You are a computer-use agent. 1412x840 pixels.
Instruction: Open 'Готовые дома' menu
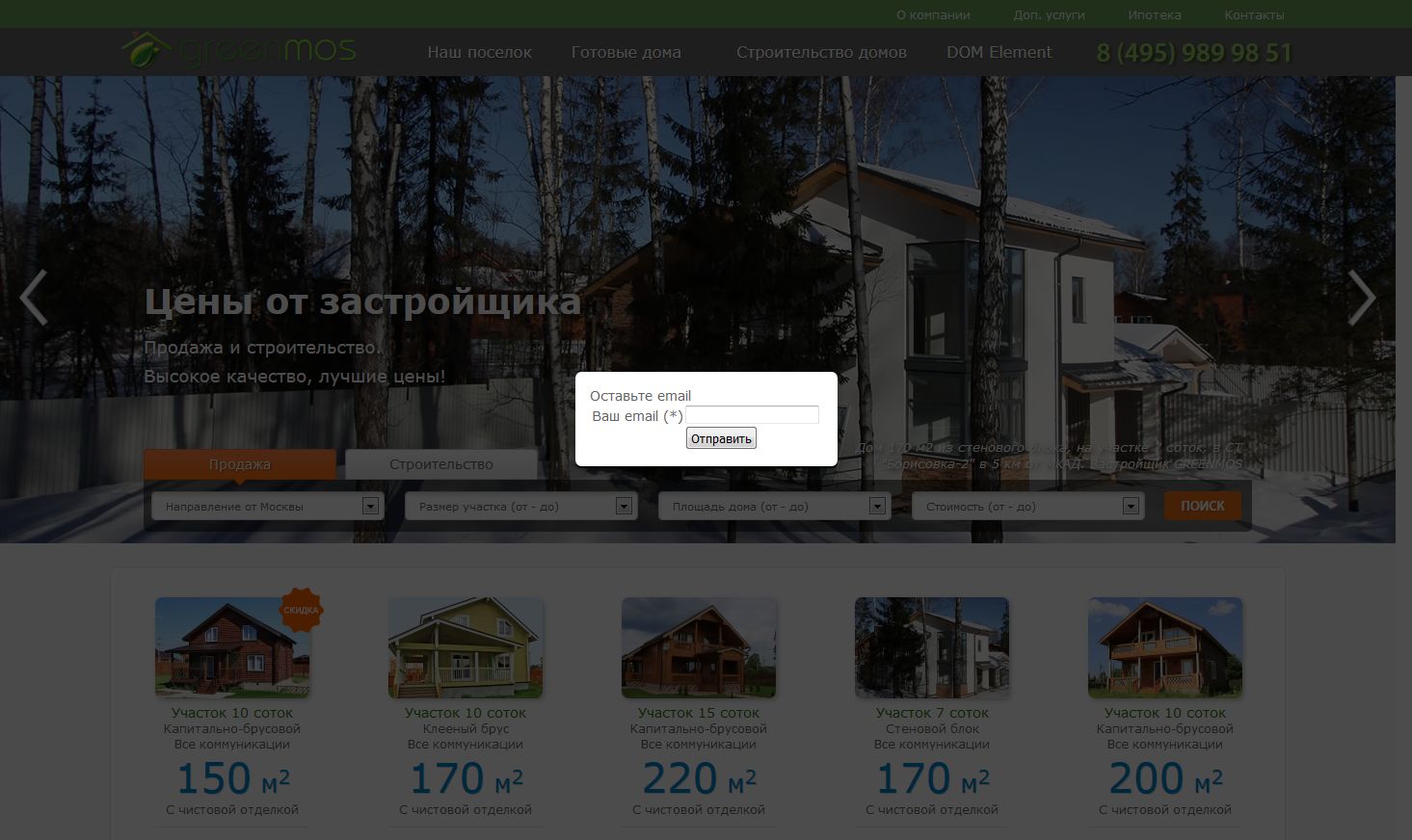(626, 52)
